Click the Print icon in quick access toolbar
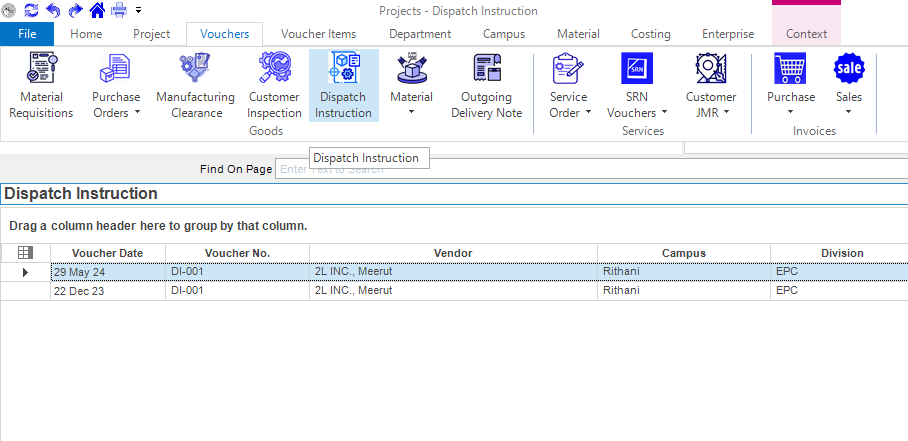Image resolution: width=908 pixels, height=441 pixels. click(x=119, y=10)
